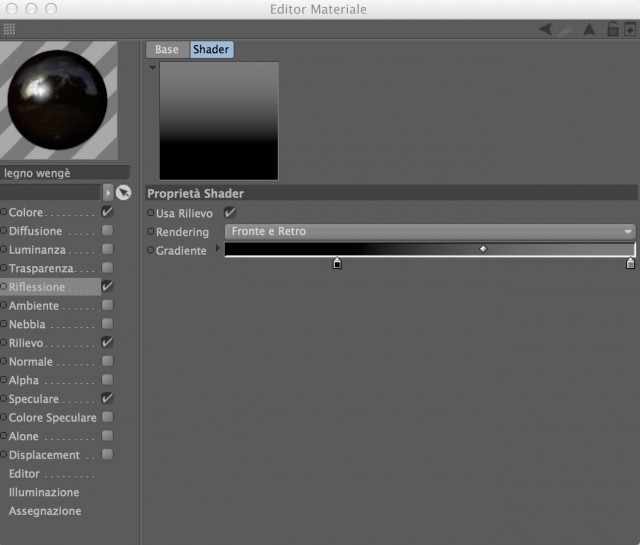Click the up arrow navigation icon
The image size is (640, 545).
point(589,29)
